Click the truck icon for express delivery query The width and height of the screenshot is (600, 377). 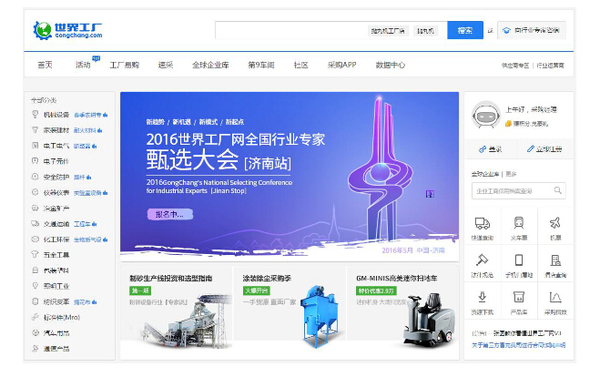482,223
